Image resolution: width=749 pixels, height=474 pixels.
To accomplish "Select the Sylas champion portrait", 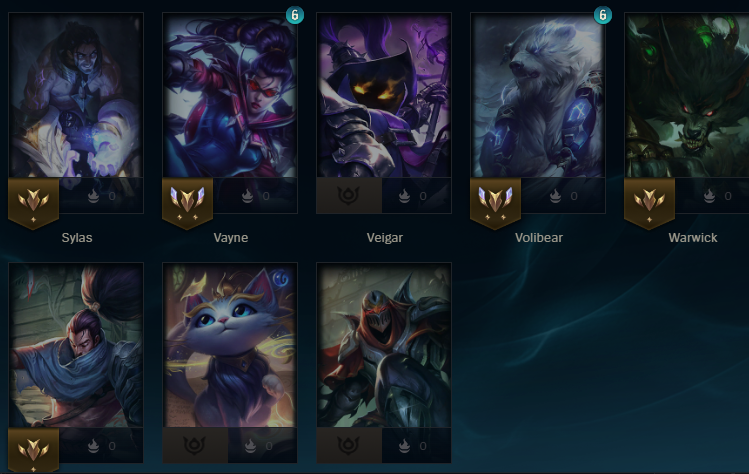I will pyautogui.click(x=76, y=96).
